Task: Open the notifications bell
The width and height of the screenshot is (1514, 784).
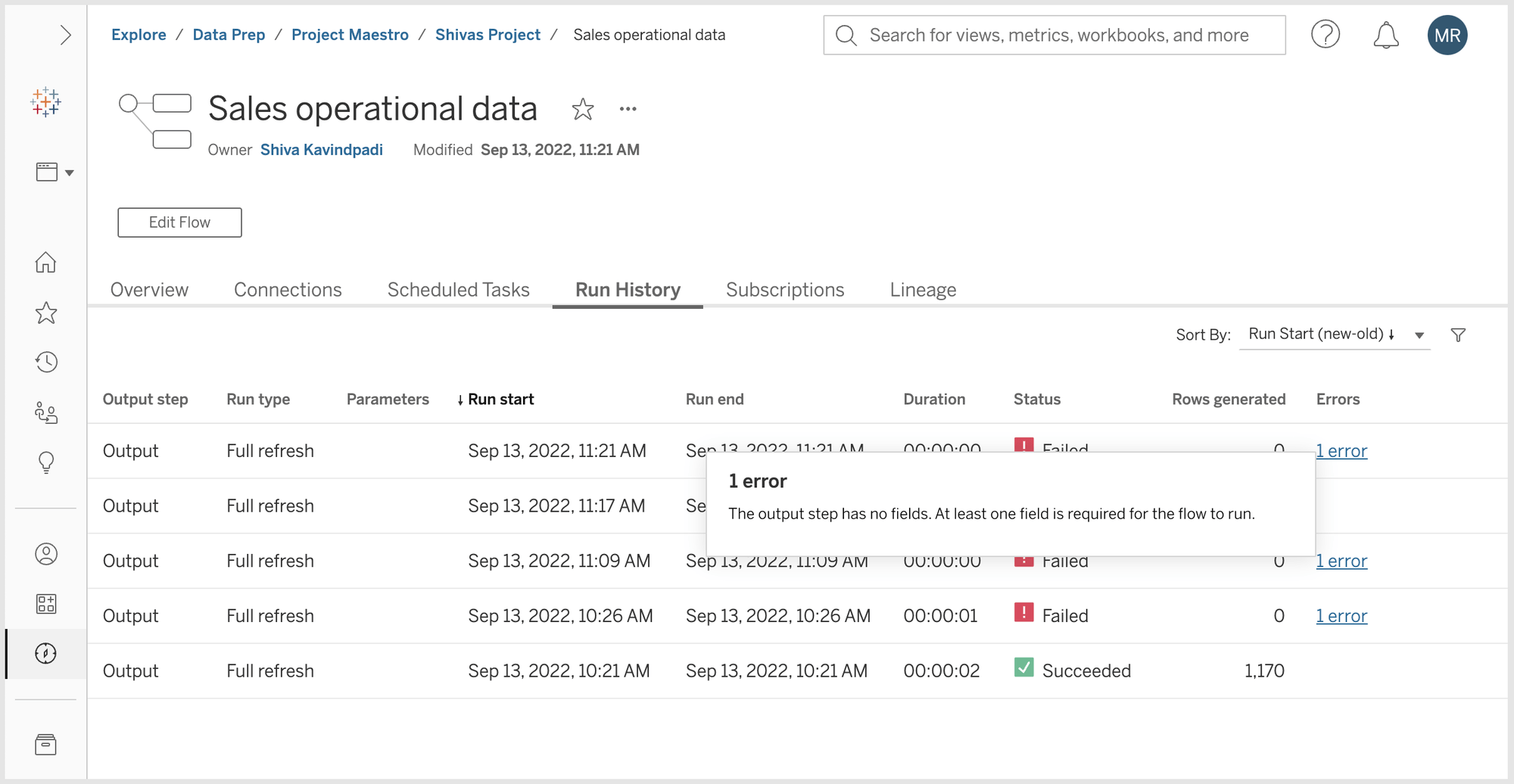Action: [1385, 35]
